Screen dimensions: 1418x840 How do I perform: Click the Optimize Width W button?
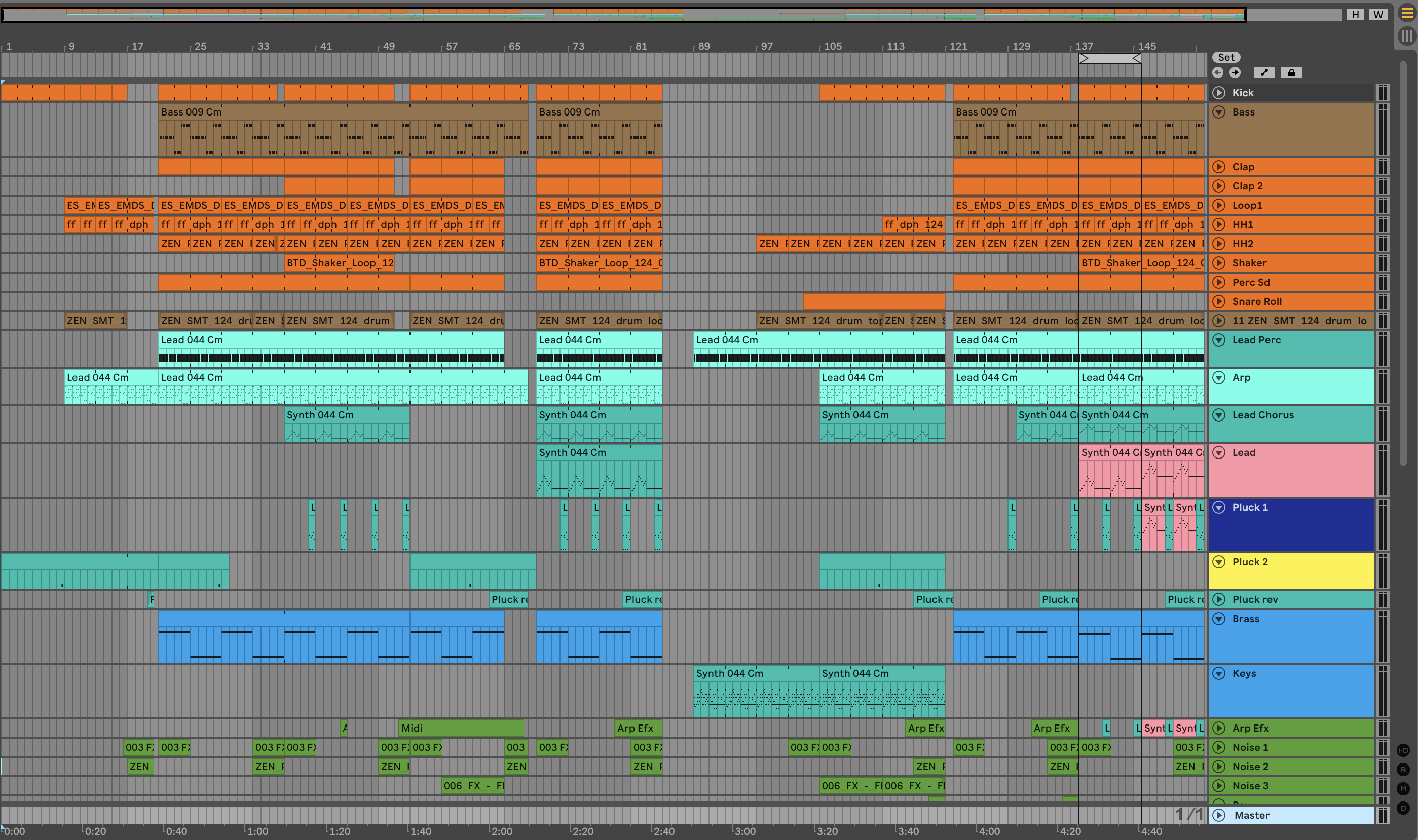pyautogui.click(x=1378, y=15)
